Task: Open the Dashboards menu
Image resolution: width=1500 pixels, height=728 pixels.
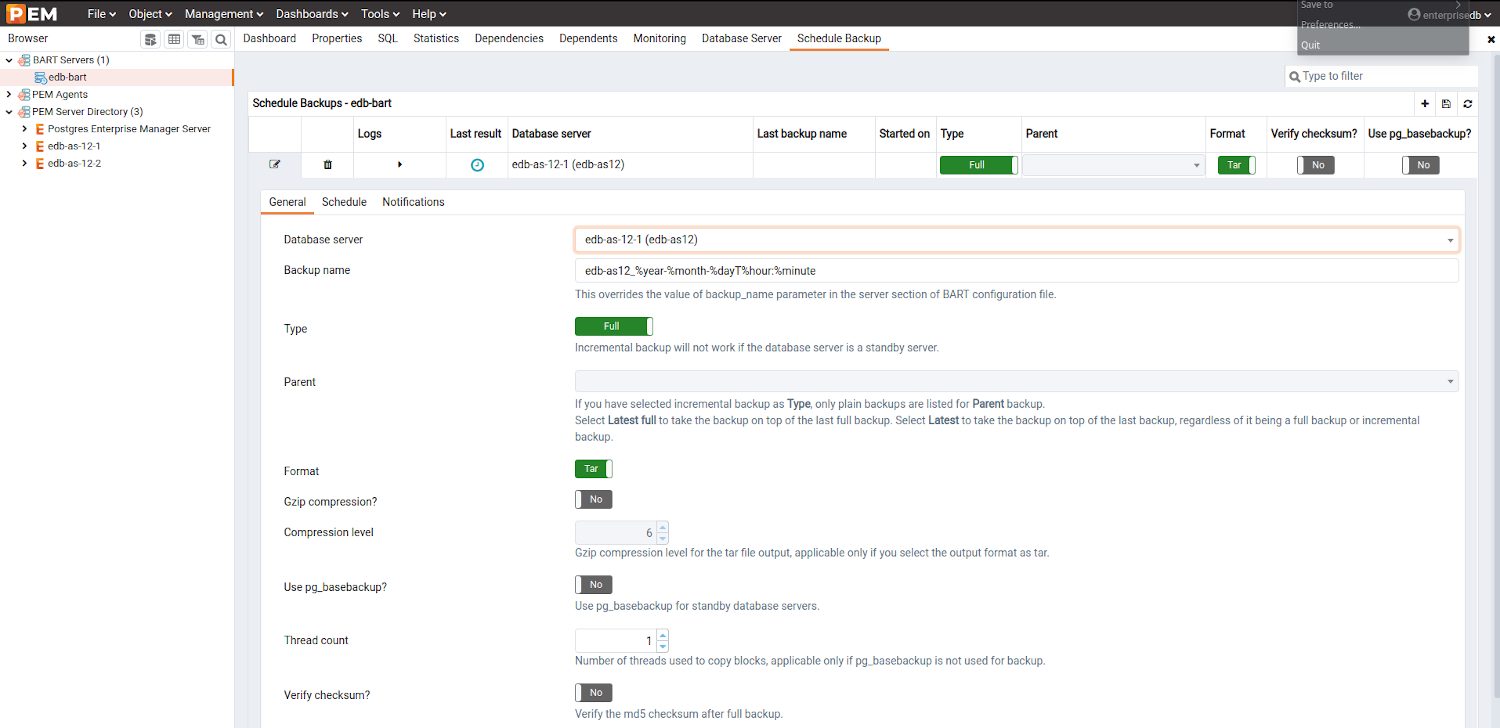Action: (312, 14)
